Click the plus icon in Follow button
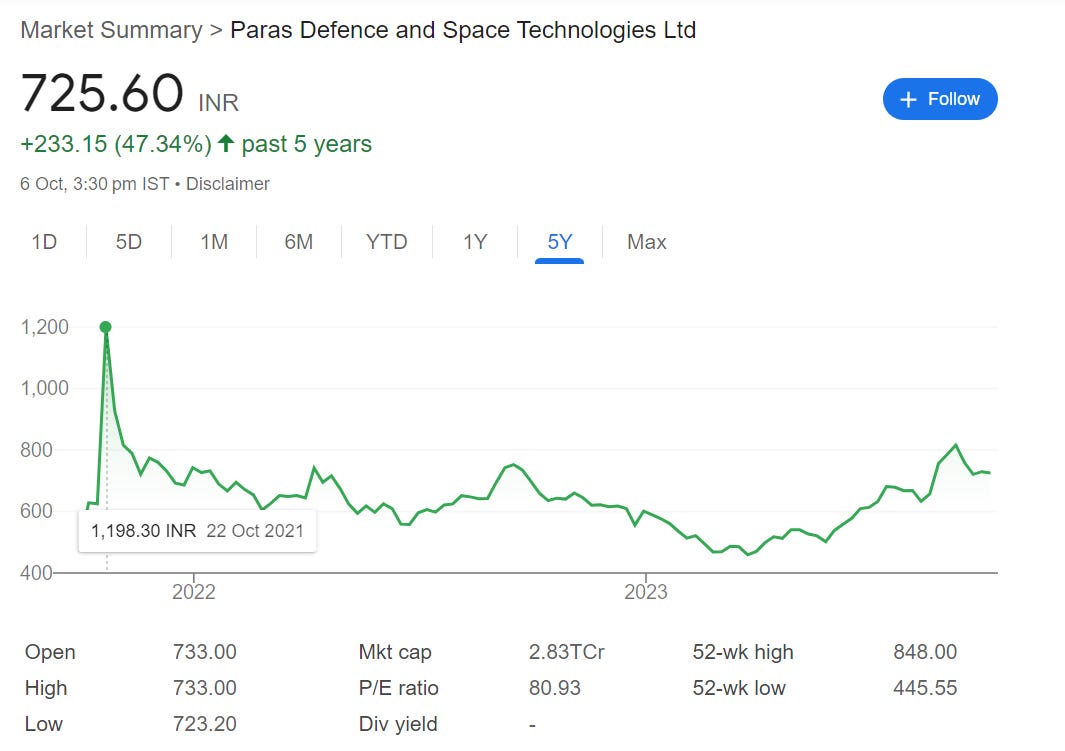Image resolution: width=1065 pixels, height=751 pixels. pos(908,100)
